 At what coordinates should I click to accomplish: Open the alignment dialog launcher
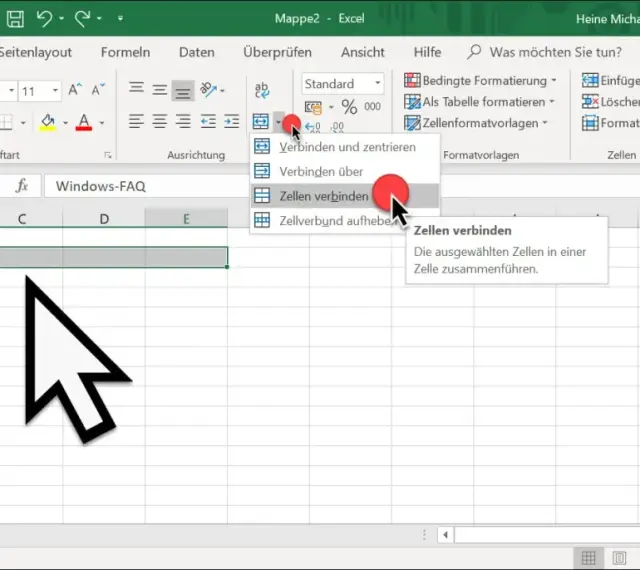coord(108,155)
